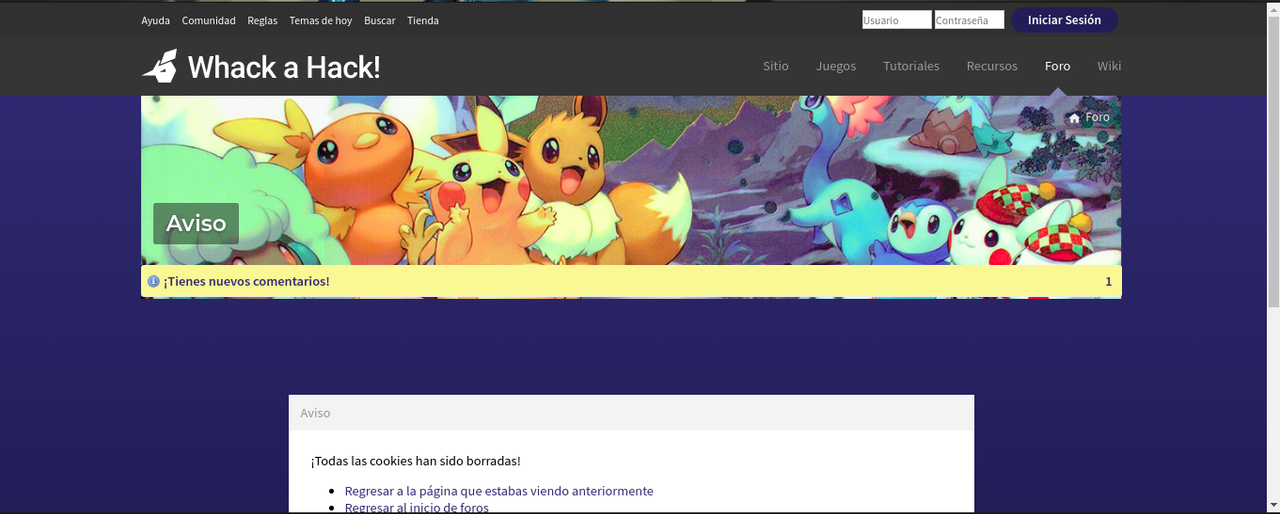
Task: Click the Whack a Hack! logo icon
Action: coord(160,66)
